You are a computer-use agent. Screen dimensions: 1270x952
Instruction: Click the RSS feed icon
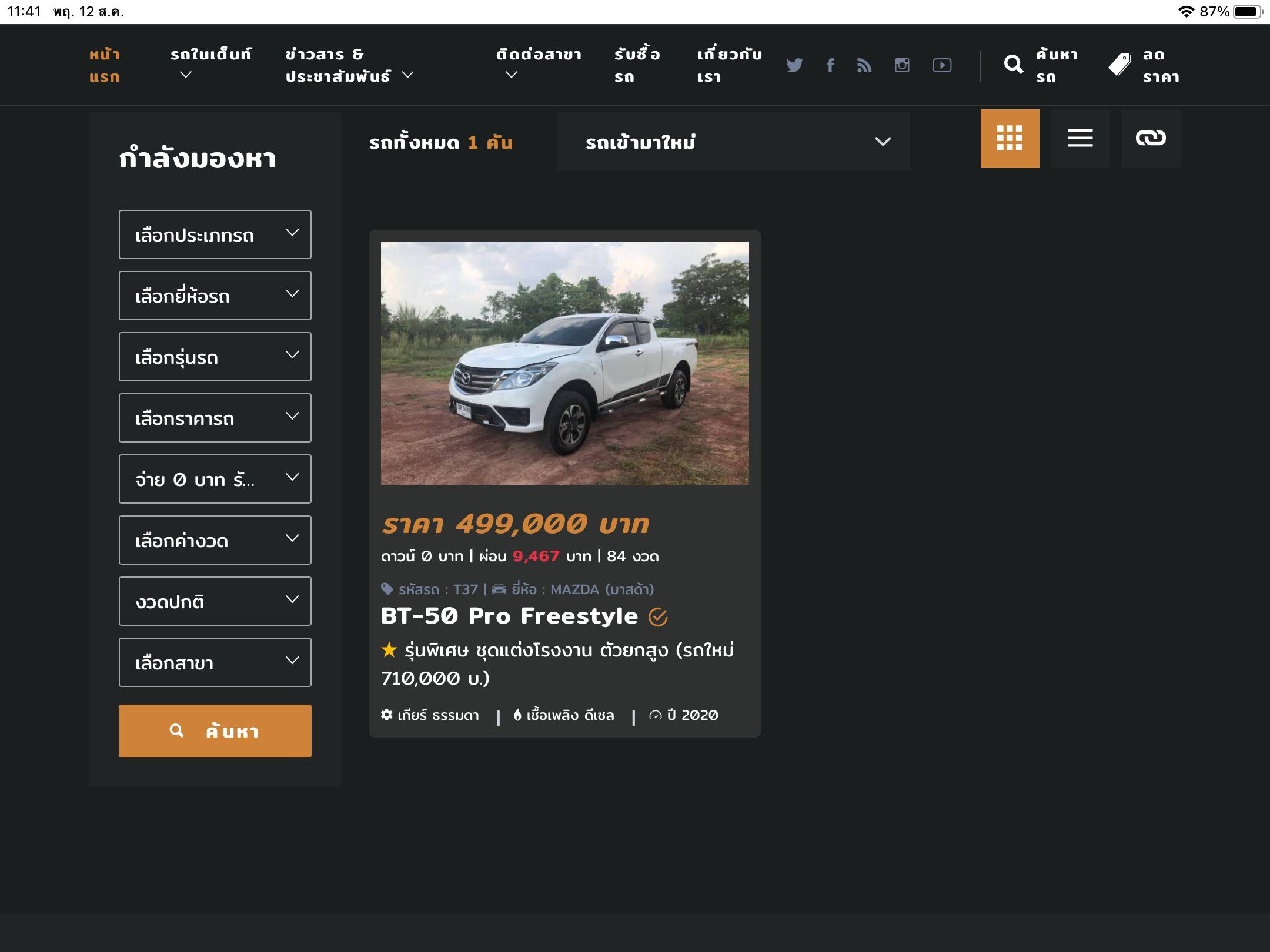[x=864, y=65]
